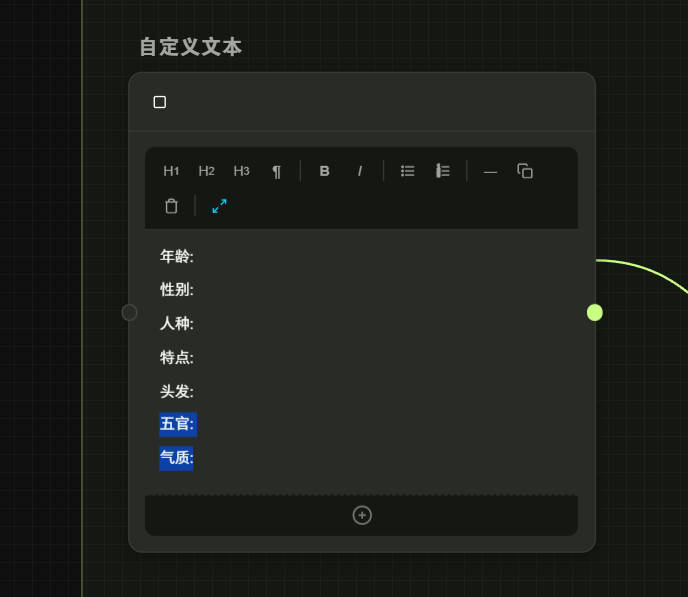
Task: Insert a bulleted list
Action: [408, 171]
